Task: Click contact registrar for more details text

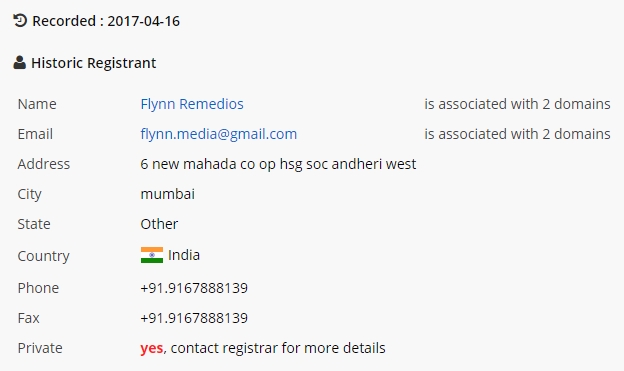Action: pos(278,348)
